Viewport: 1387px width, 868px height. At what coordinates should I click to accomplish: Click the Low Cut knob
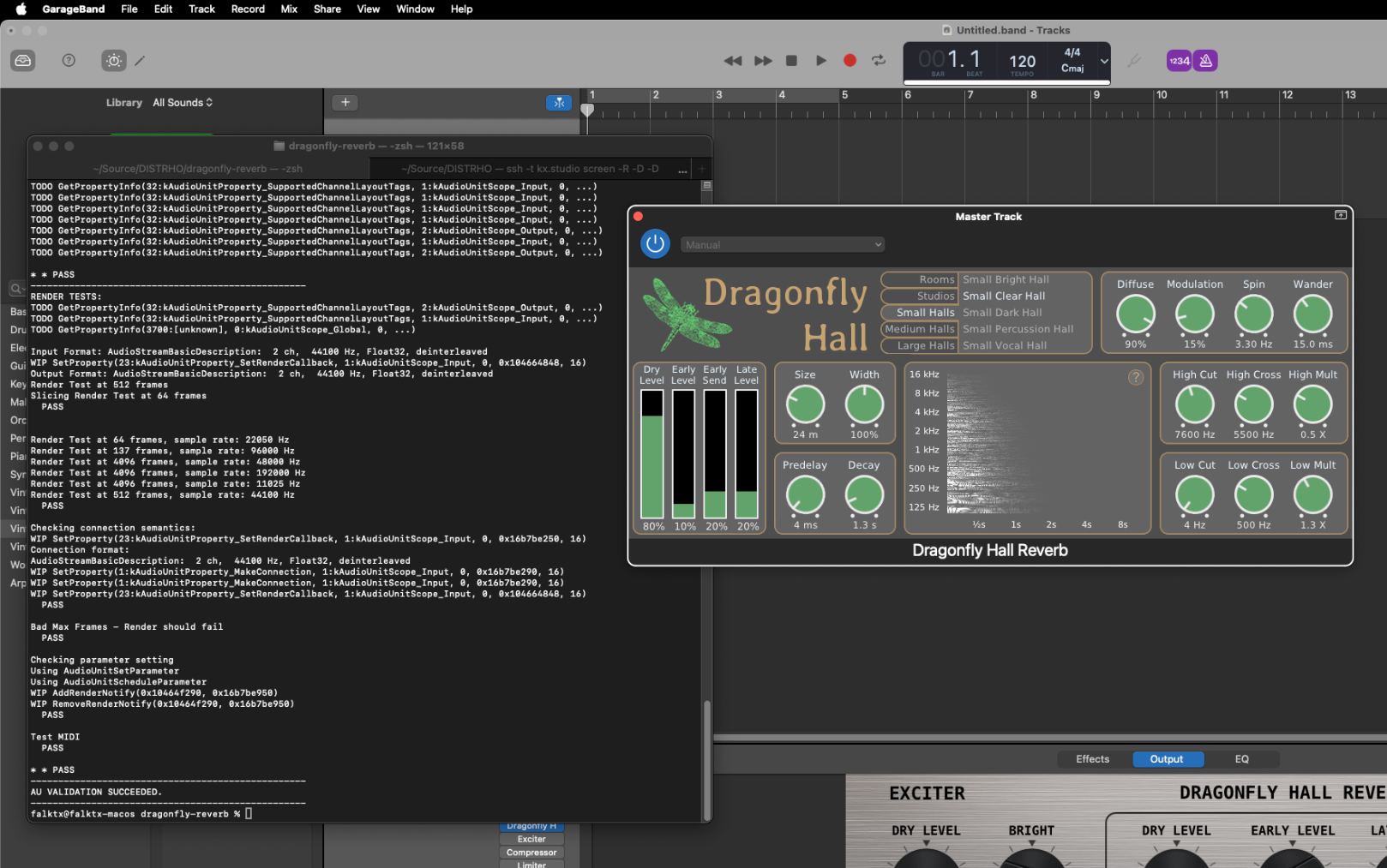point(1194,495)
